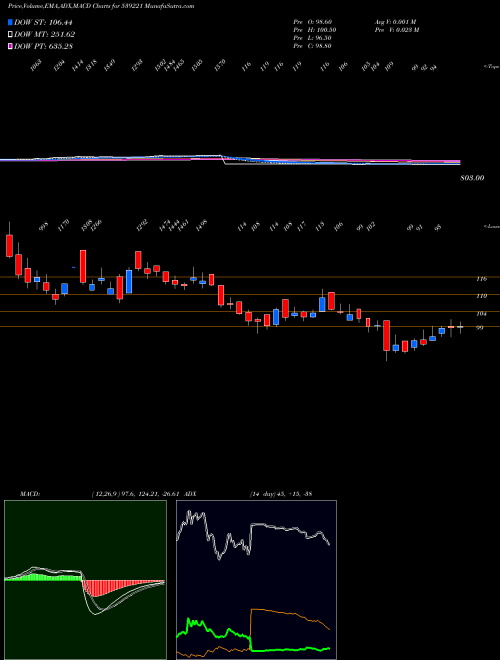Viewport: 500px width, 660px height.
Task: Click the 'Pre C: 98.80' close value
Action: click(313, 46)
